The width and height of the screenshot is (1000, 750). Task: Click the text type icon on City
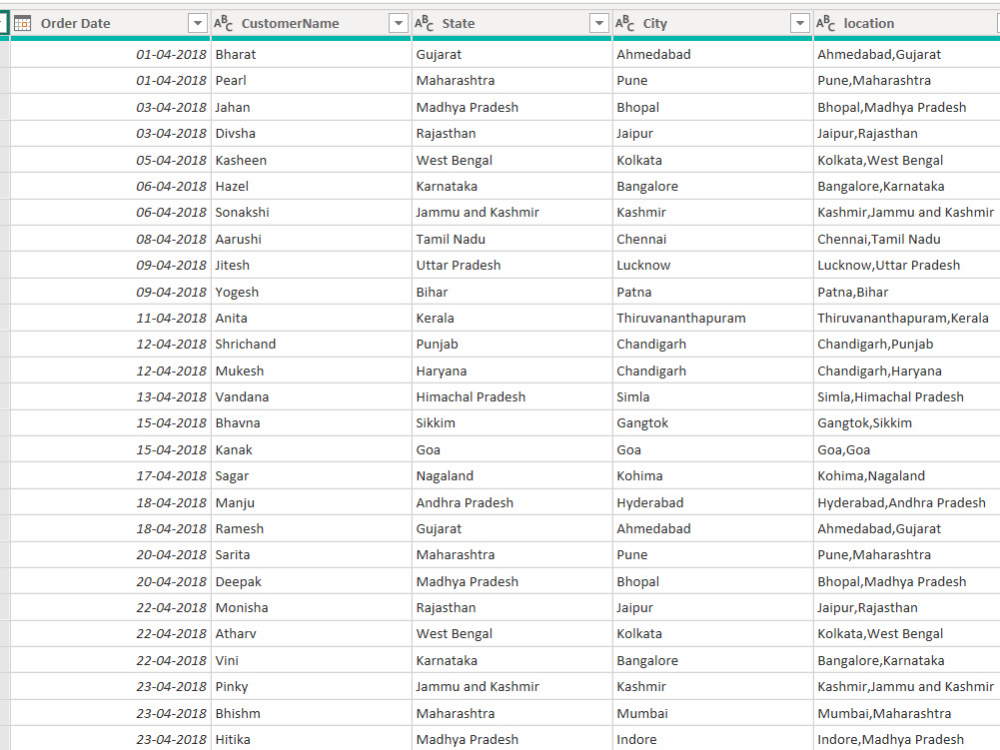click(625, 24)
